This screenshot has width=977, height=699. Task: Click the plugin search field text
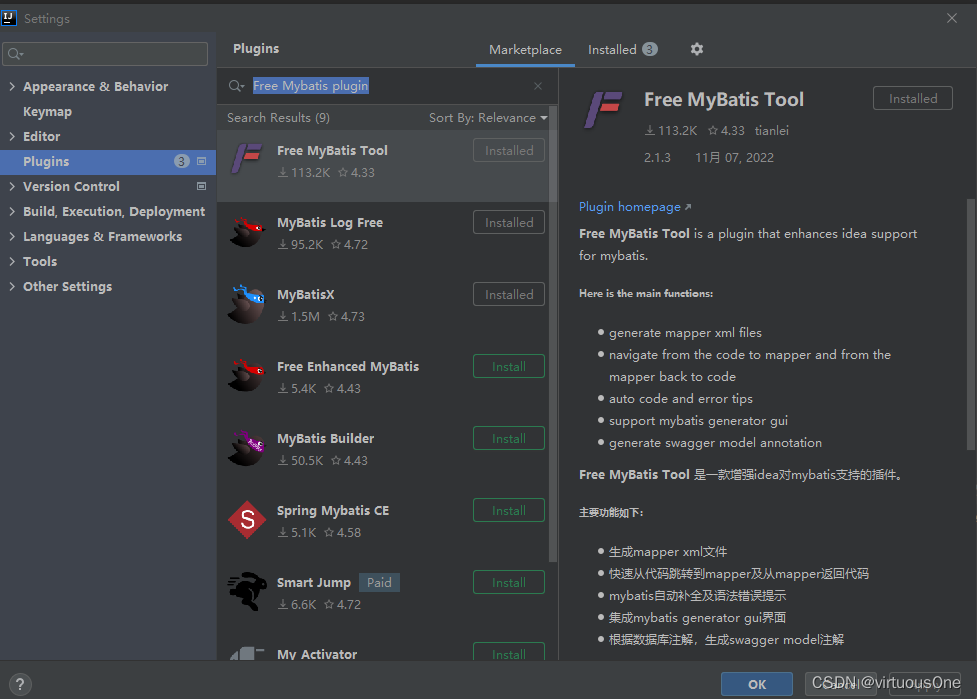310,86
